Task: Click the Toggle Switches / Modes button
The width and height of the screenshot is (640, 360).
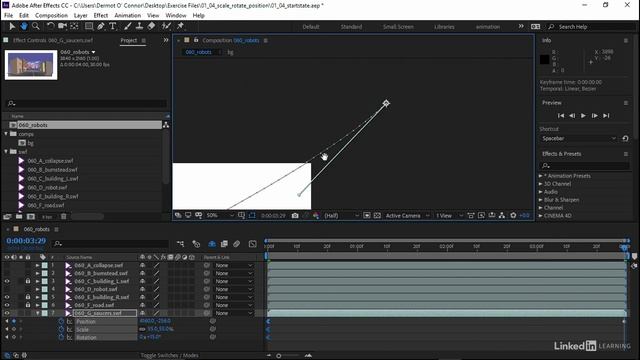Action: click(x=169, y=356)
